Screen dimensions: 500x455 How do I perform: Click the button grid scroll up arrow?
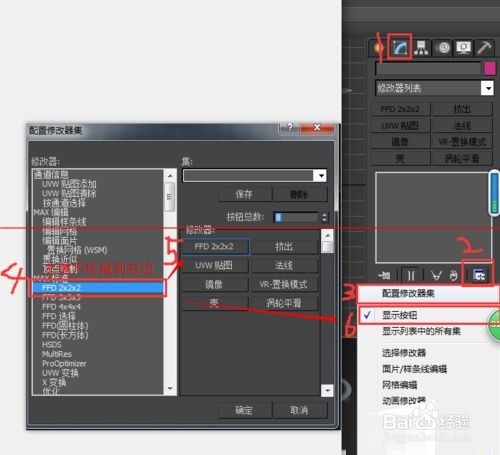pyautogui.click(x=327, y=236)
